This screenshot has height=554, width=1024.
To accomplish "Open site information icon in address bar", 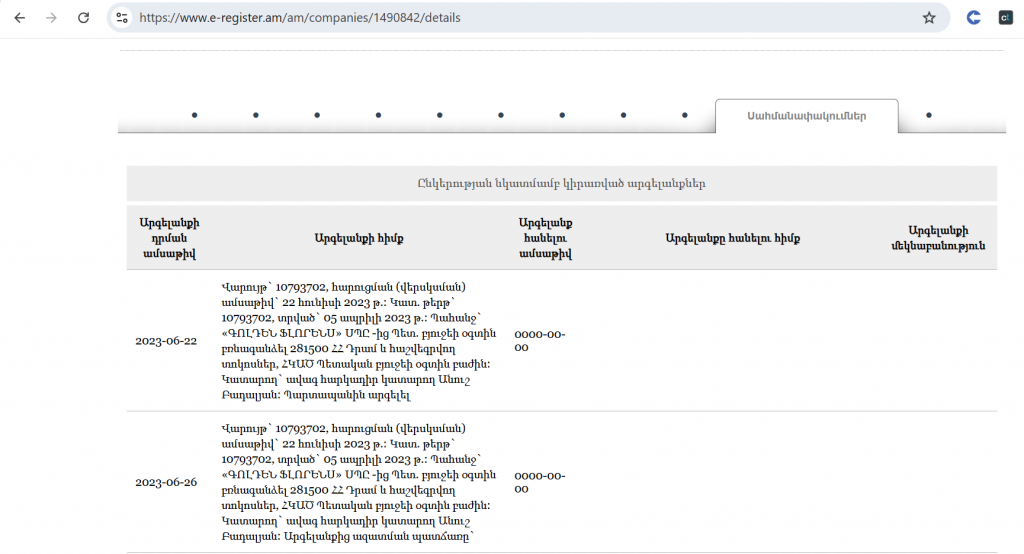I will point(122,18).
